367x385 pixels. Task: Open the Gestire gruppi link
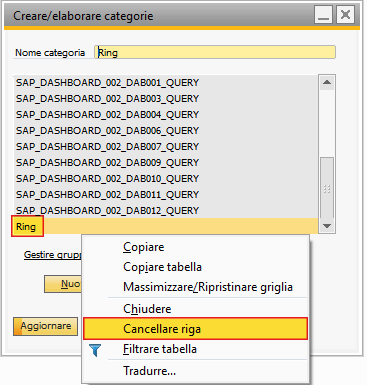52,255
